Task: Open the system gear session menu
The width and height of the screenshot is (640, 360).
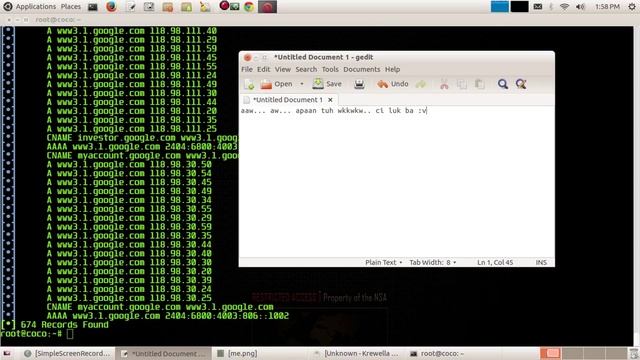Action: tap(632, 7)
